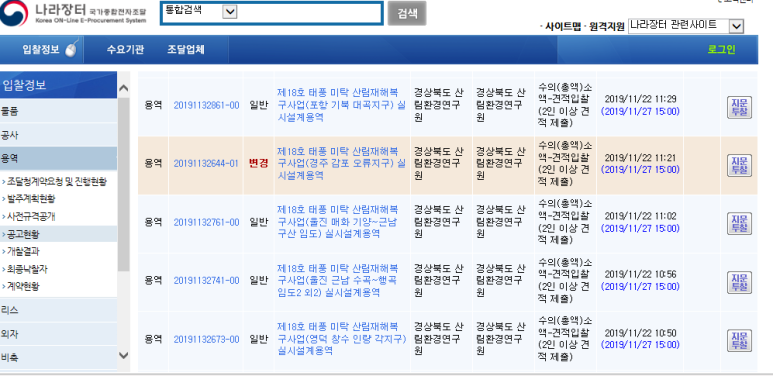Image resolution: width=773 pixels, height=376 pixels.
Task: Open 조달청계약요청 및 진행현황 submenu
Action: click(x=57, y=182)
